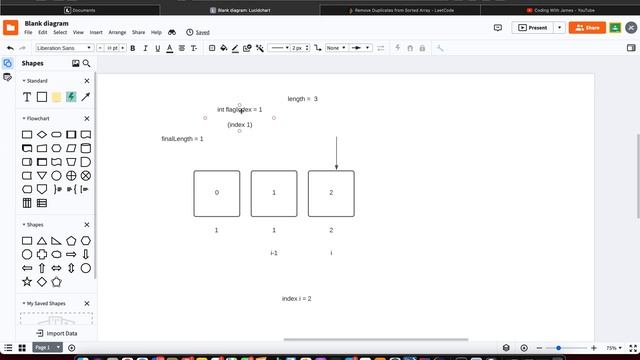Collapse the My Saved Shapes section
The image size is (640, 360).
(24, 303)
